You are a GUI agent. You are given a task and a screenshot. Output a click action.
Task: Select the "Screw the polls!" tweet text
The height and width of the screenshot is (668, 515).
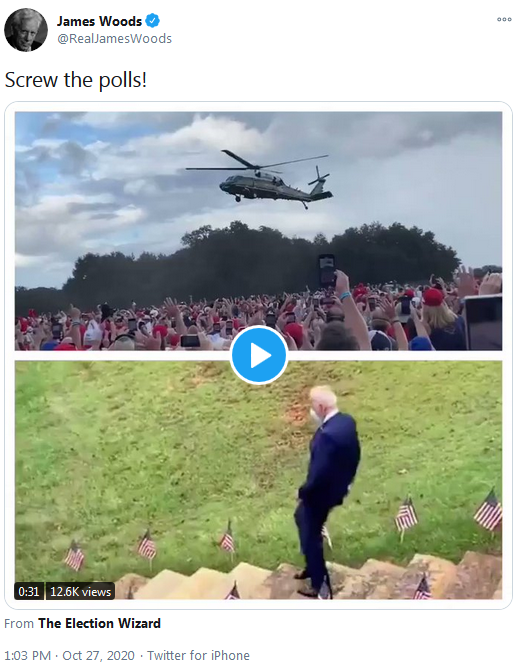pos(76,80)
